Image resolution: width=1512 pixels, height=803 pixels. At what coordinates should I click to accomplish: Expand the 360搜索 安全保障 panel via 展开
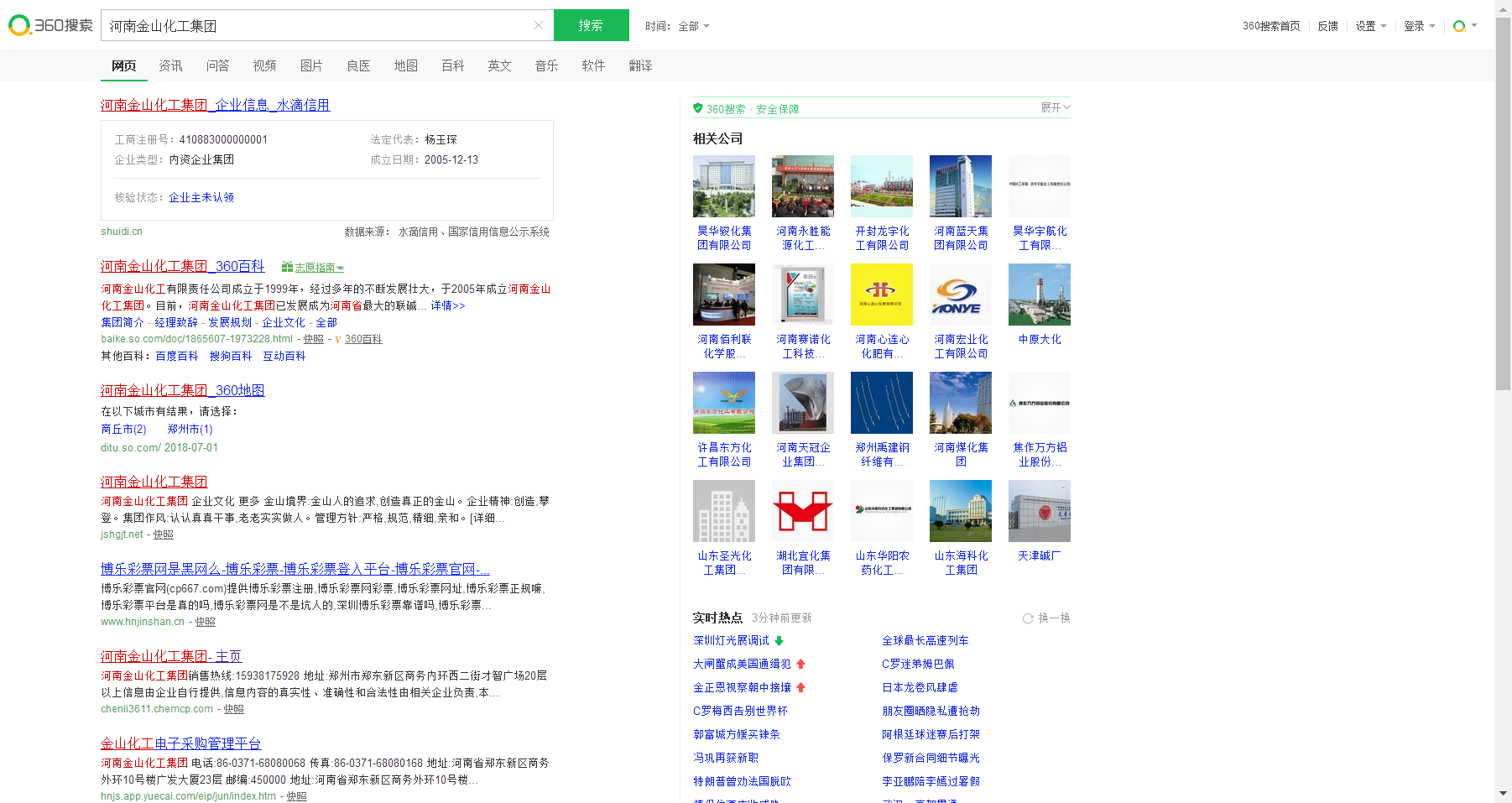pos(1056,107)
